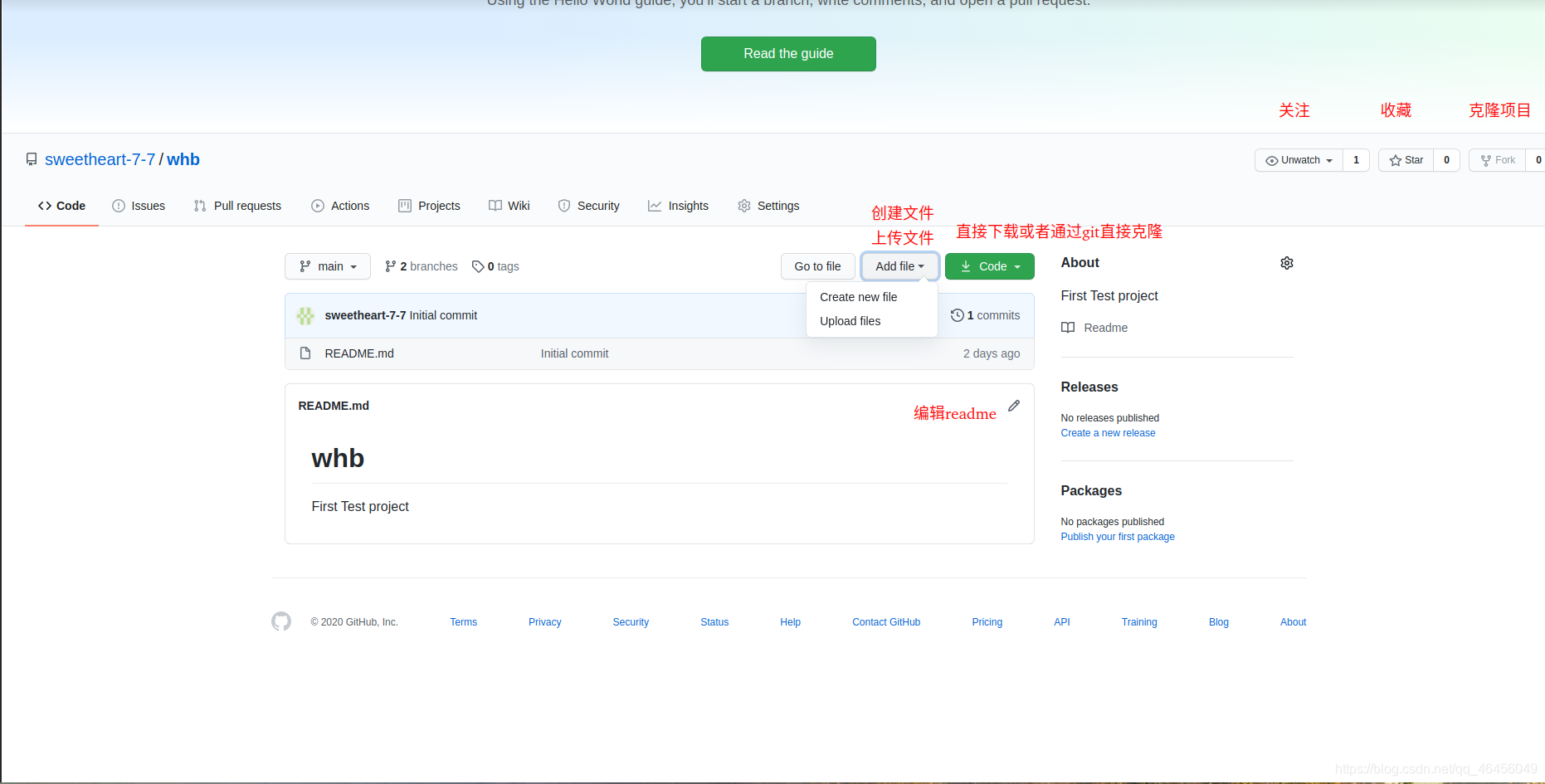This screenshot has width=1545, height=784.
Task: Open the footer Status link
Action: pyautogui.click(x=714, y=622)
